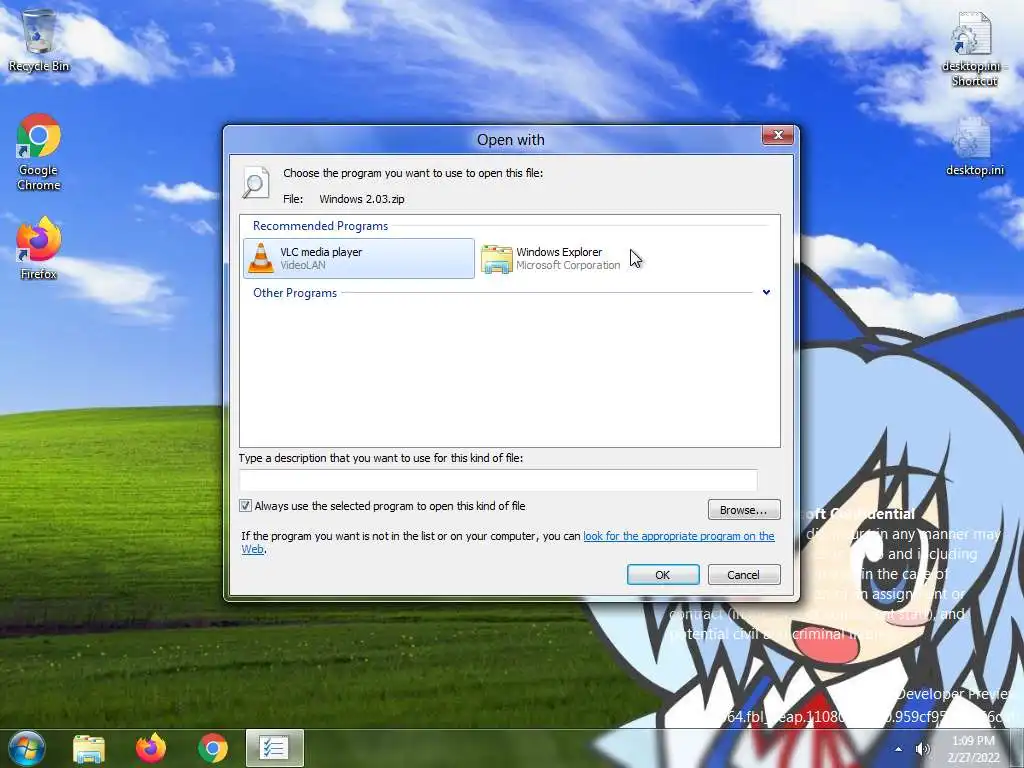
Task: Follow look for appropriate program link
Action: 679,536
